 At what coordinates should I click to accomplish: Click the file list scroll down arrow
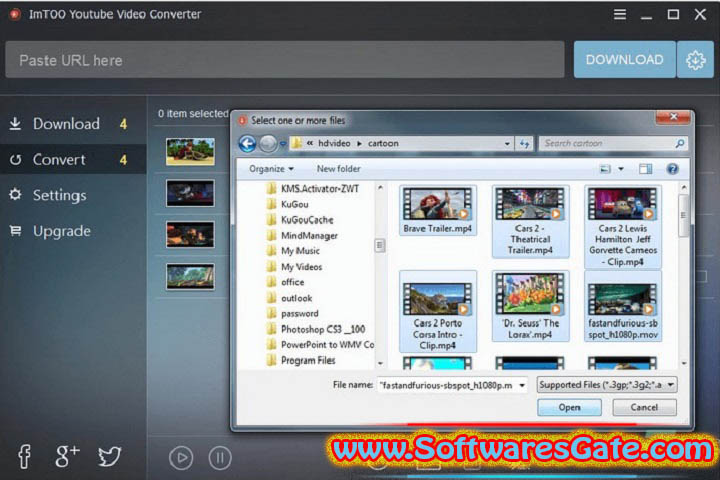pyautogui.click(x=684, y=363)
